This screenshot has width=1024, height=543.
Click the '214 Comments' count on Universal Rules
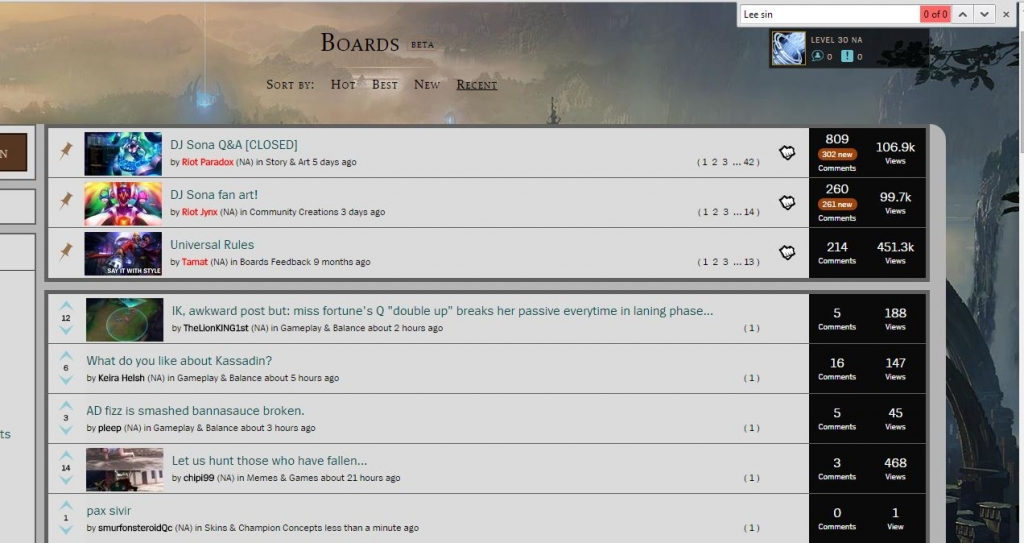pyautogui.click(x=837, y=252)
